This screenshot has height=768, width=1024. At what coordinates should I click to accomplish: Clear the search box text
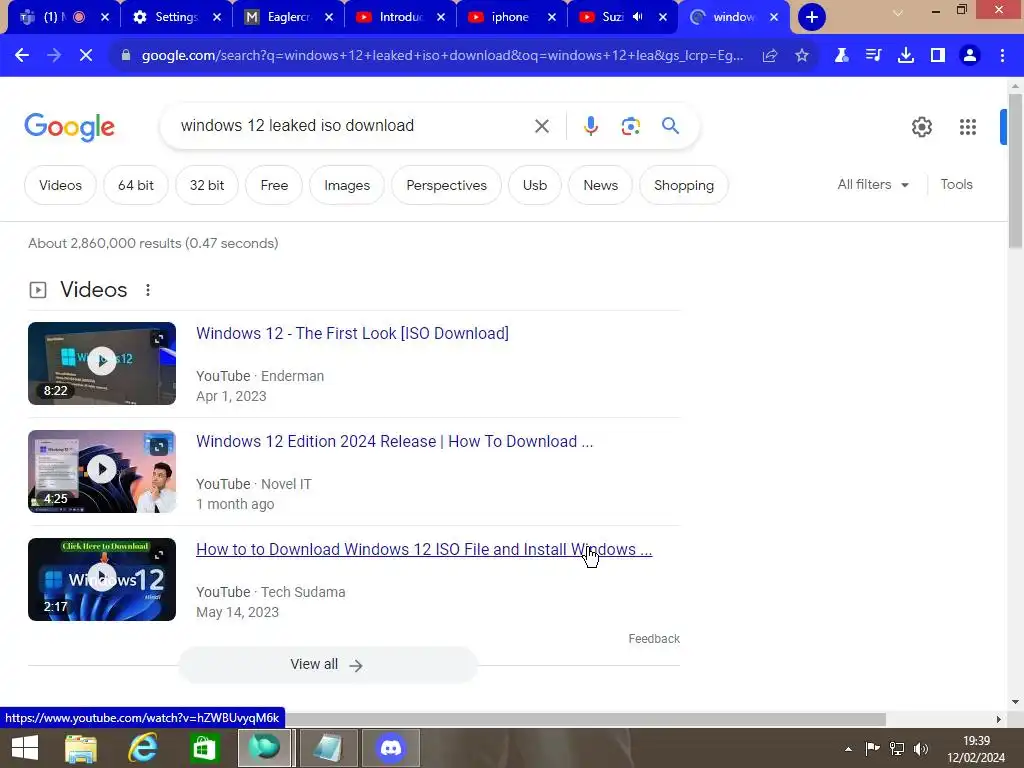pos(541,126)
